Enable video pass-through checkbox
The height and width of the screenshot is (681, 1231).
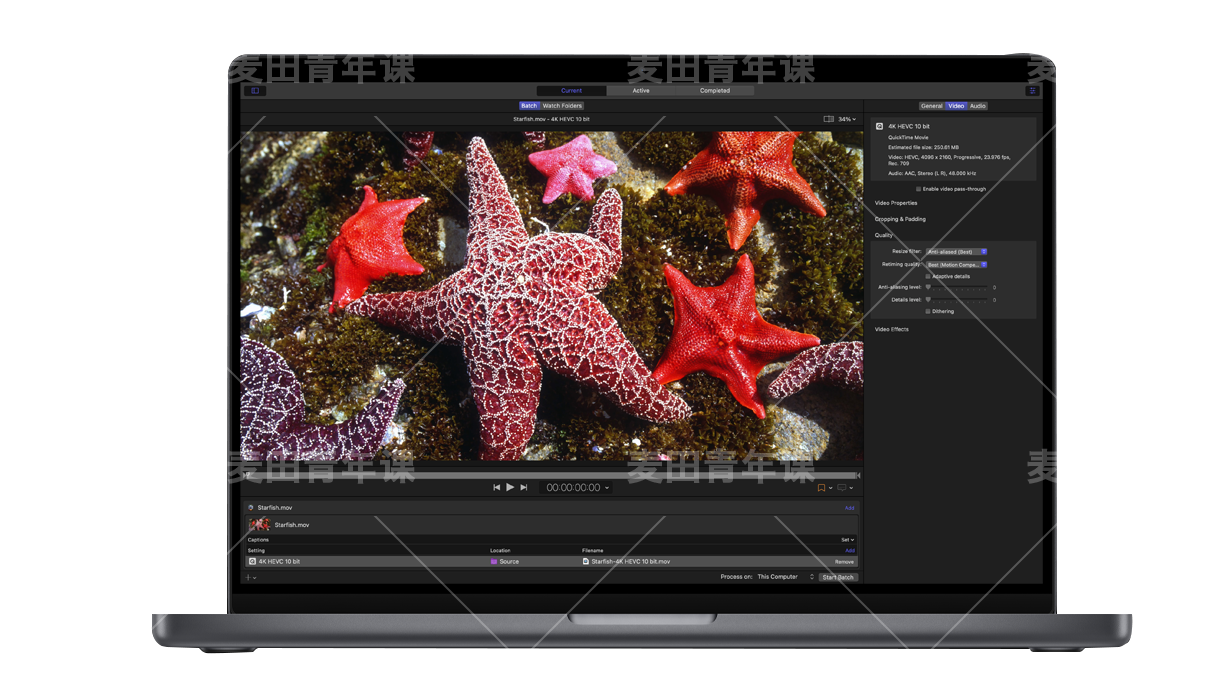pyautogui.click(x=919, y=189)
